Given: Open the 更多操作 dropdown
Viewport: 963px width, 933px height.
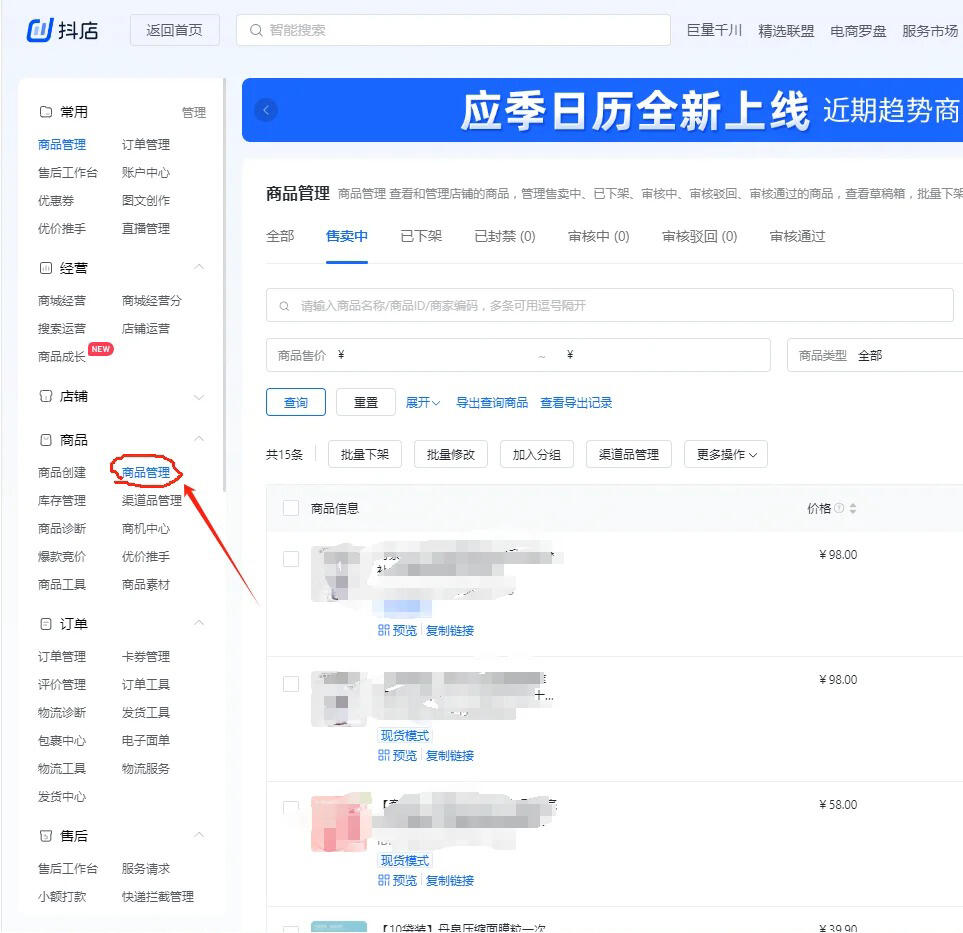Looking at the screenshot, I should click(x=726, y=455).
